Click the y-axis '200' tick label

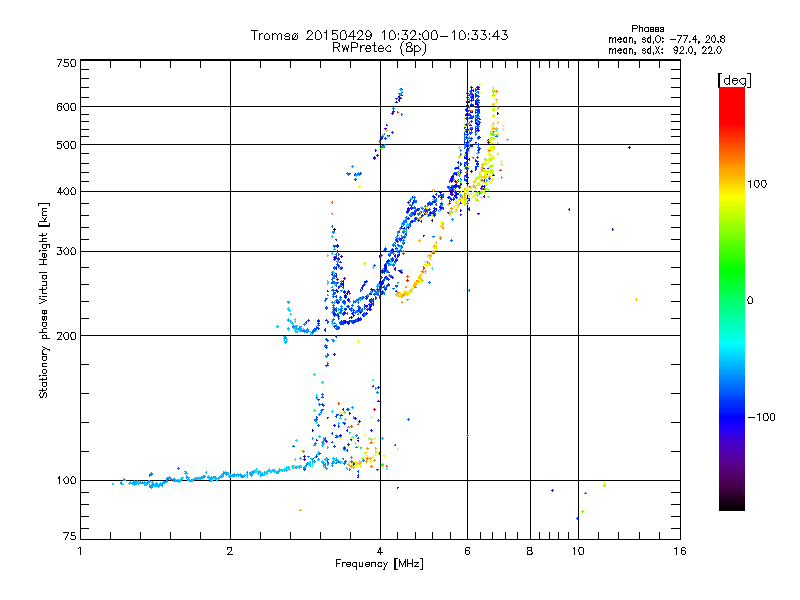click(66, 336)
